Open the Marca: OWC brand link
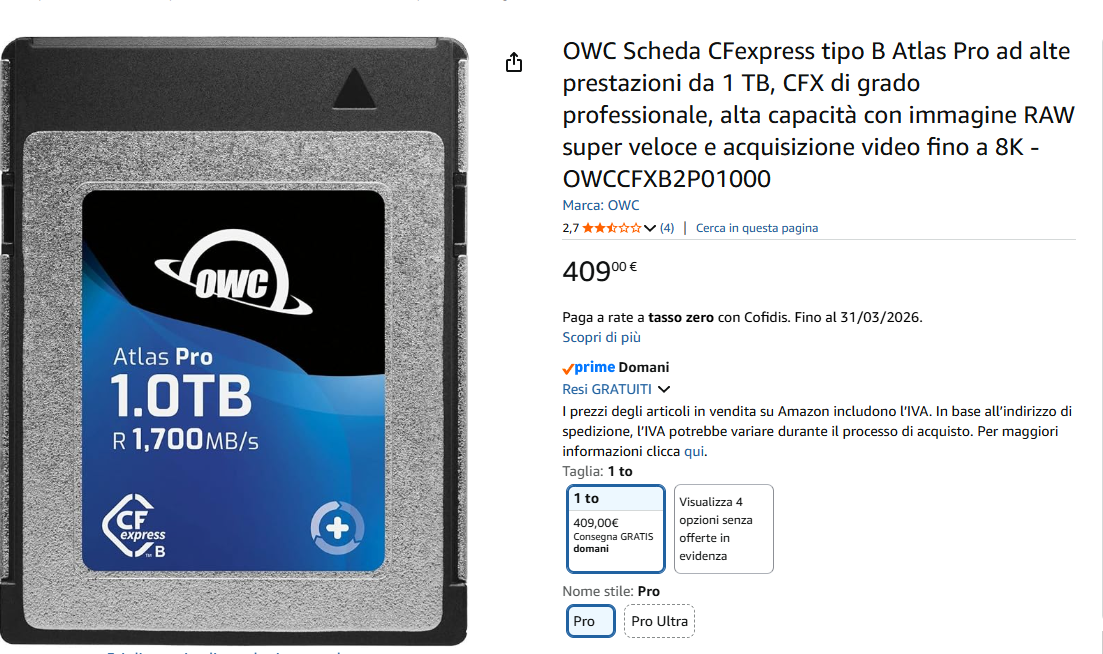 click(601, 205)
